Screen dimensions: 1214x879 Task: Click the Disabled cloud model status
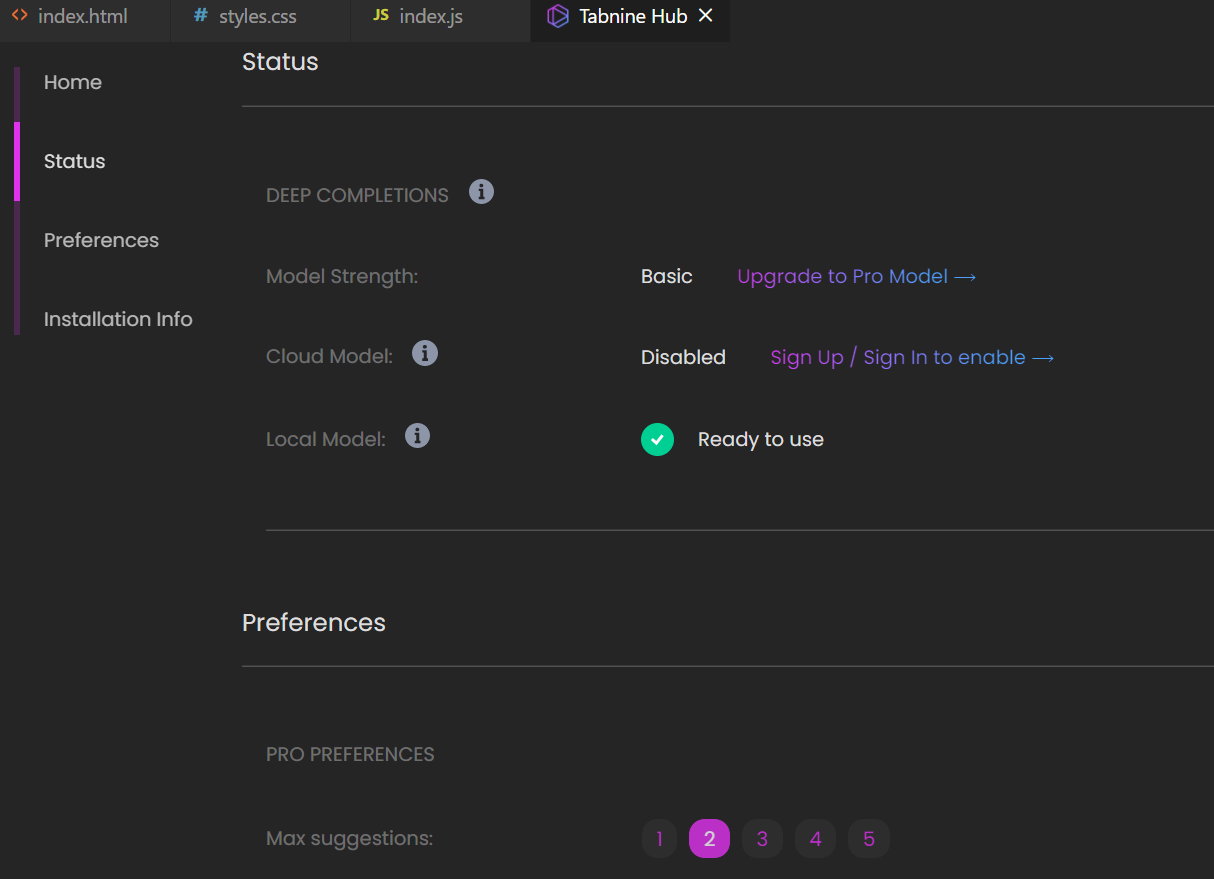[x=683, y=357]
